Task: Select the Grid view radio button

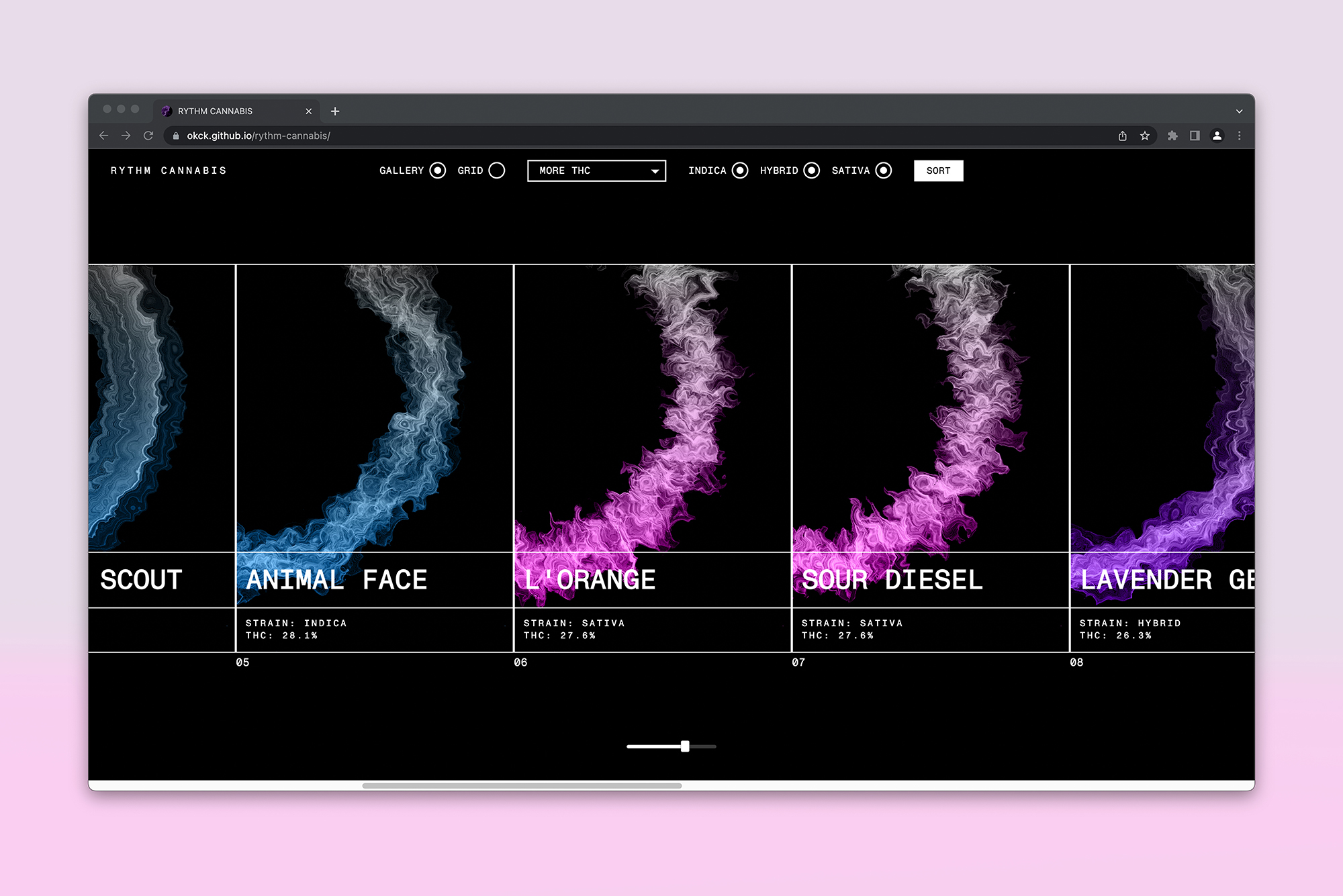Action: pos(497,170)
